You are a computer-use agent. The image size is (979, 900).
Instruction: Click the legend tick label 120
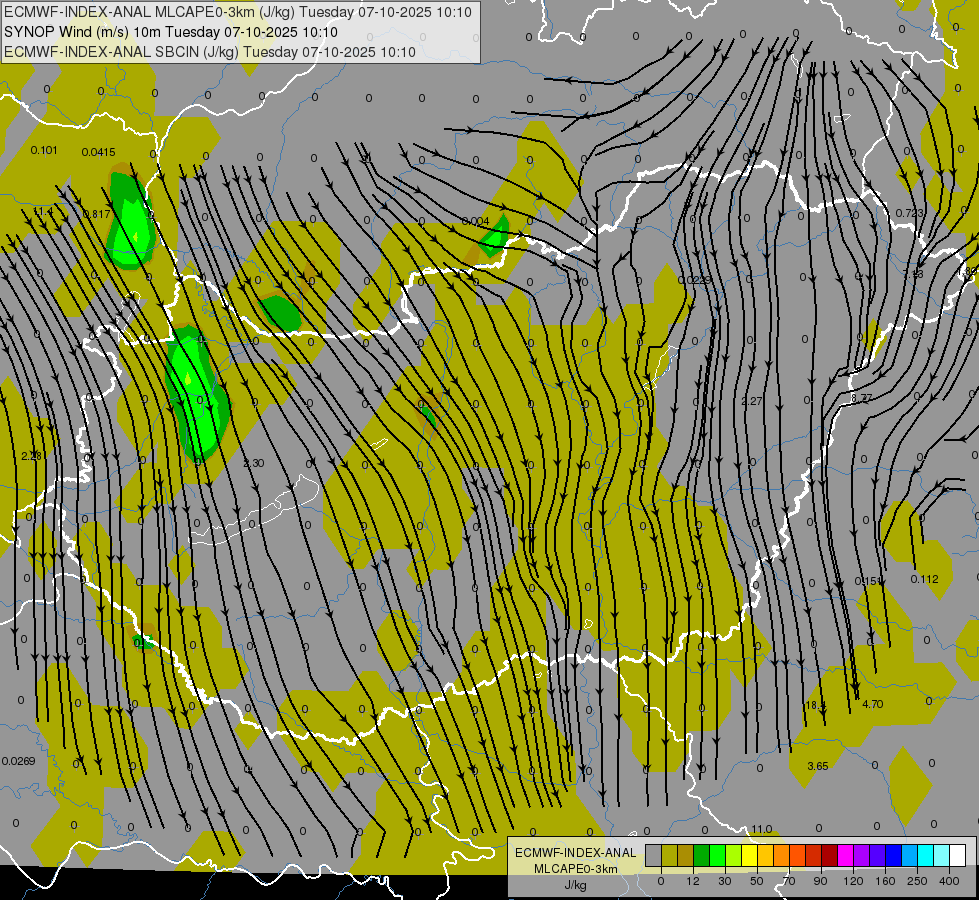pyautogui.click(x=853, y=881)
